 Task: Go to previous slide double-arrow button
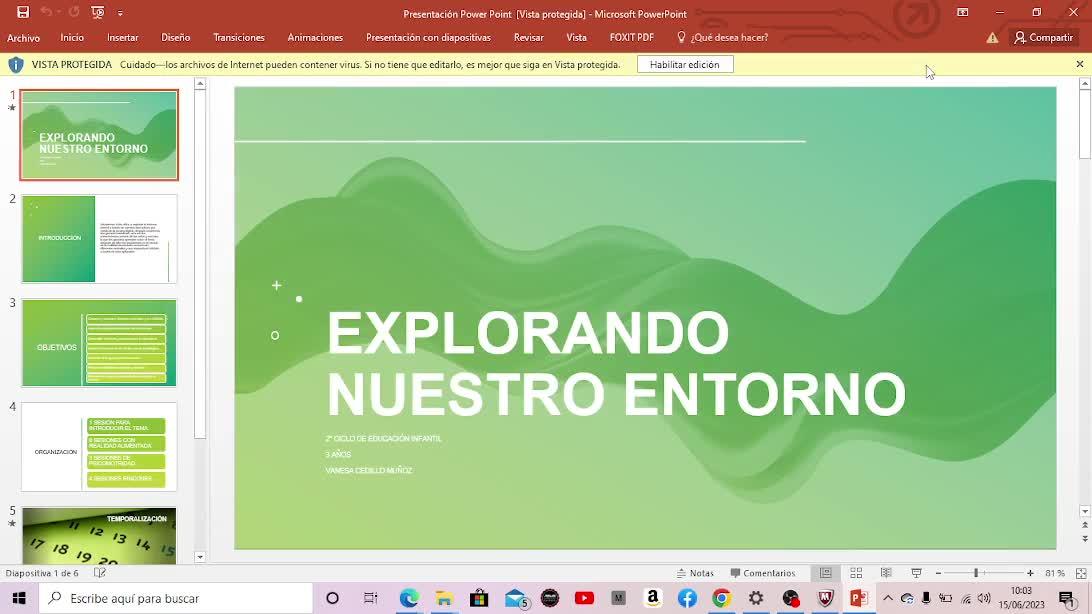point(1084,526)
